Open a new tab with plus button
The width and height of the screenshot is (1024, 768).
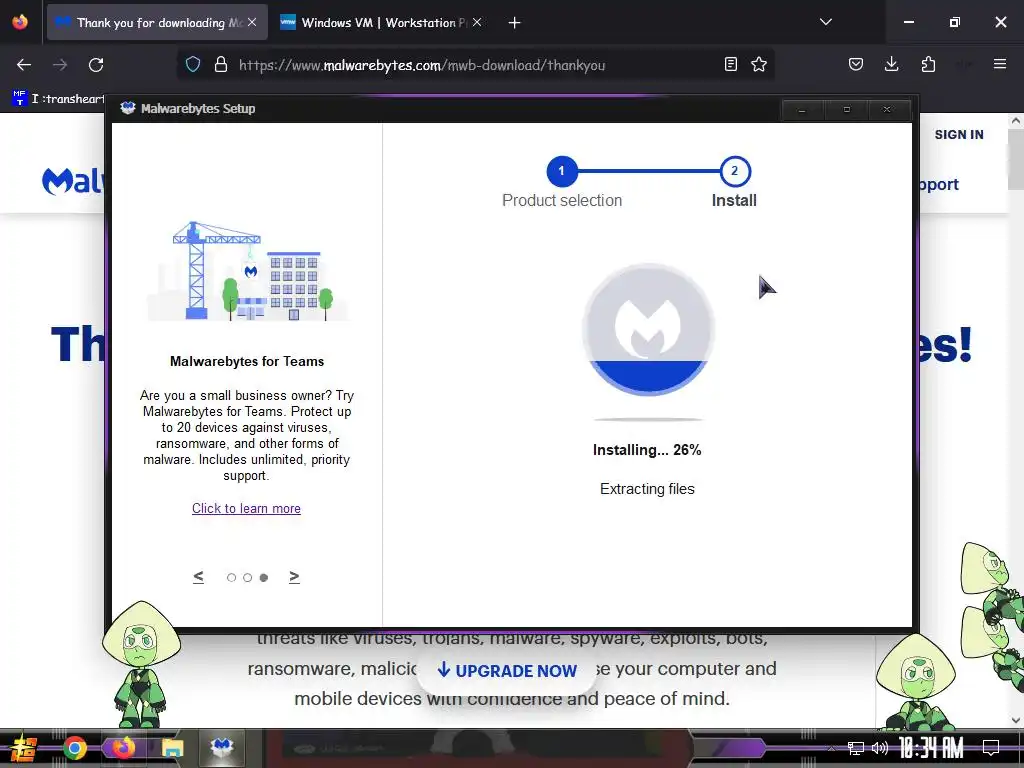pyautogui.click(x=515, y=23)
